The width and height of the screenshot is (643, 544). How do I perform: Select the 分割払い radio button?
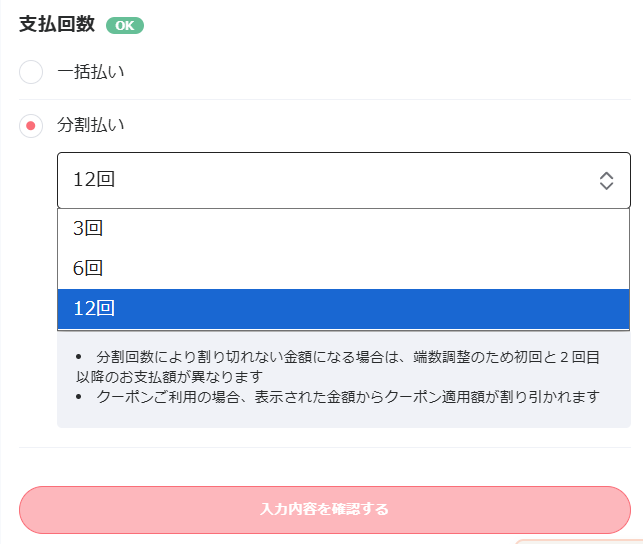click(31, 126)
